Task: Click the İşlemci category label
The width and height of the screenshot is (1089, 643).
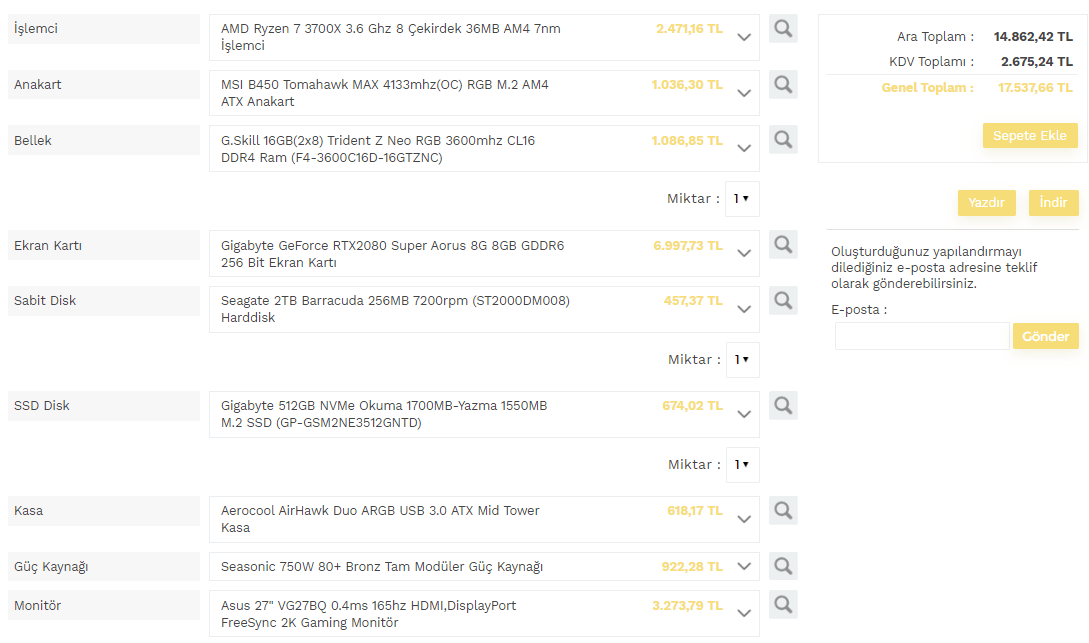Action: [103, 29]
